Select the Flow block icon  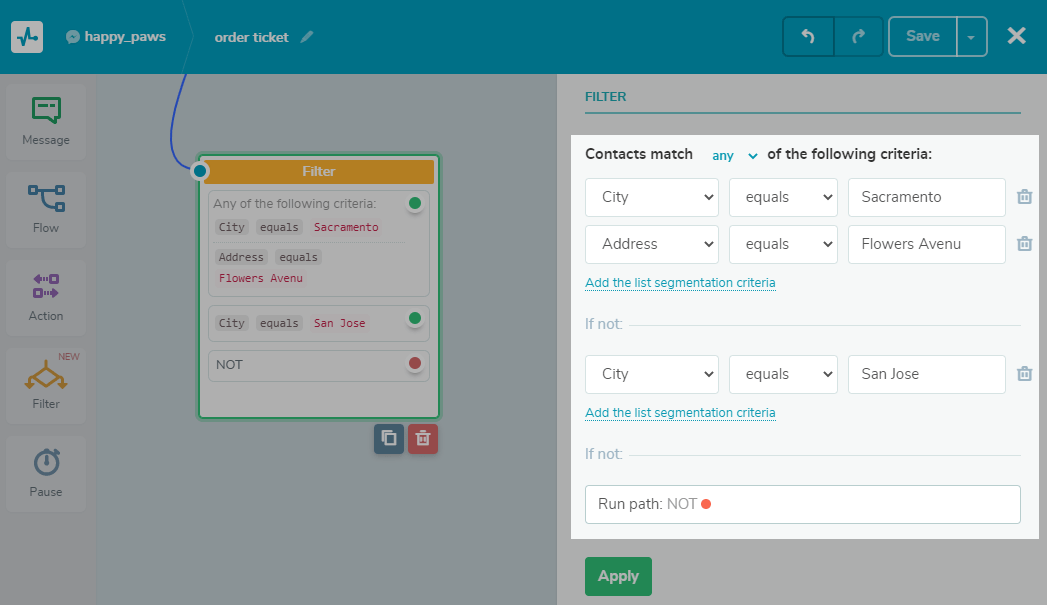tap(46, 197)
